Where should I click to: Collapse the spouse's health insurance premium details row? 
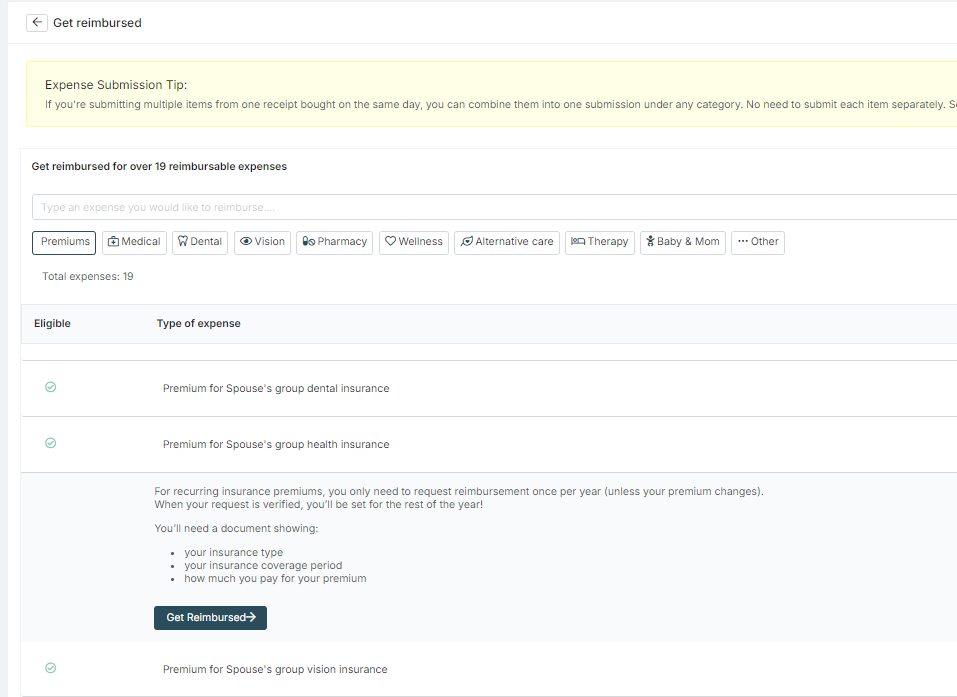point(277,443)
